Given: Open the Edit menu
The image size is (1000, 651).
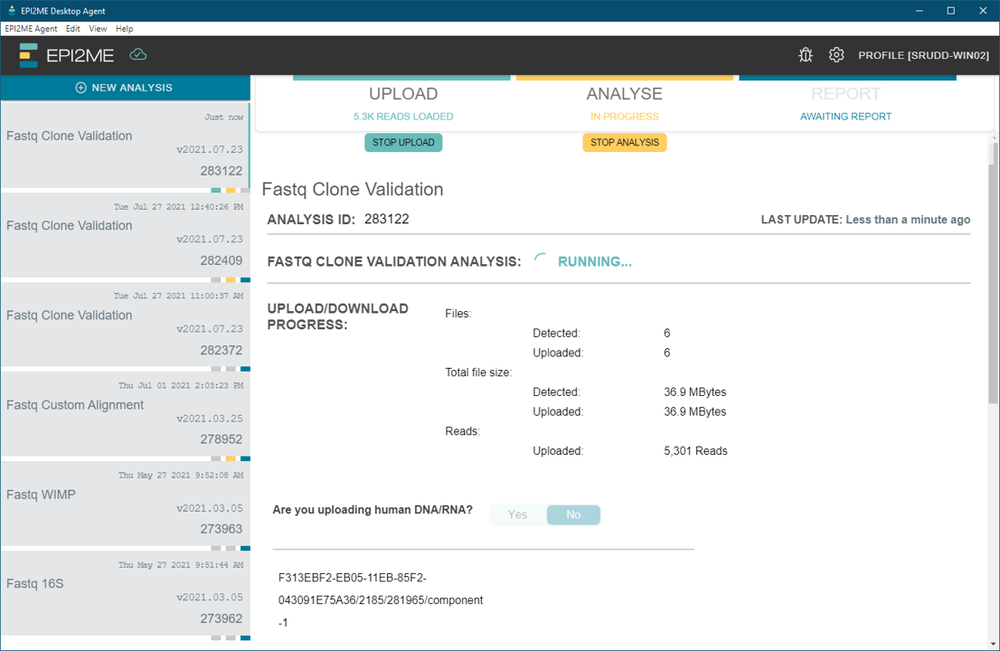Looking at the screenshot, I should (73, 29).
